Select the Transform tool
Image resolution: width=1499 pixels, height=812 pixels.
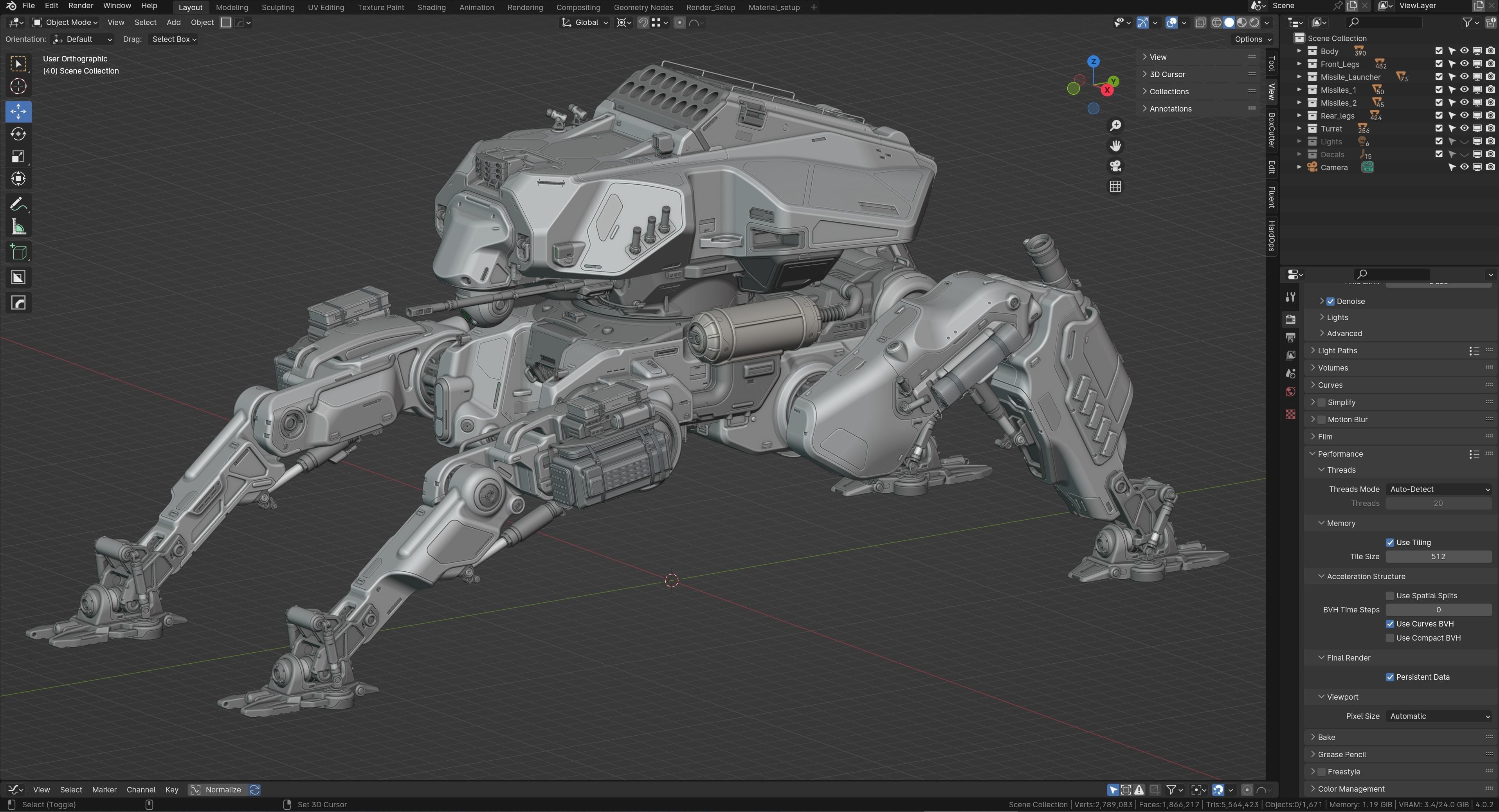[18, 179]
